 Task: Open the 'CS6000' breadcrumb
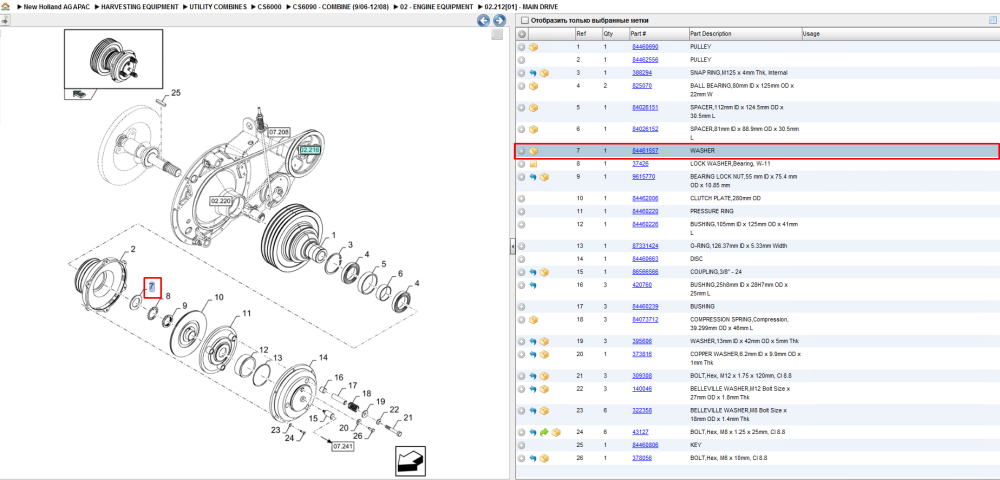pyautogui.click(x=269, y=6)
